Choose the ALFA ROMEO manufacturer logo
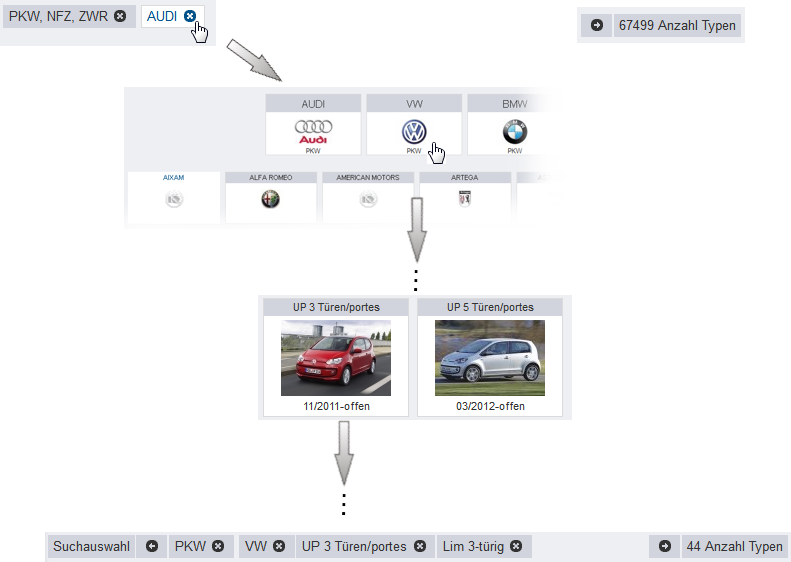 coord(270,199)
